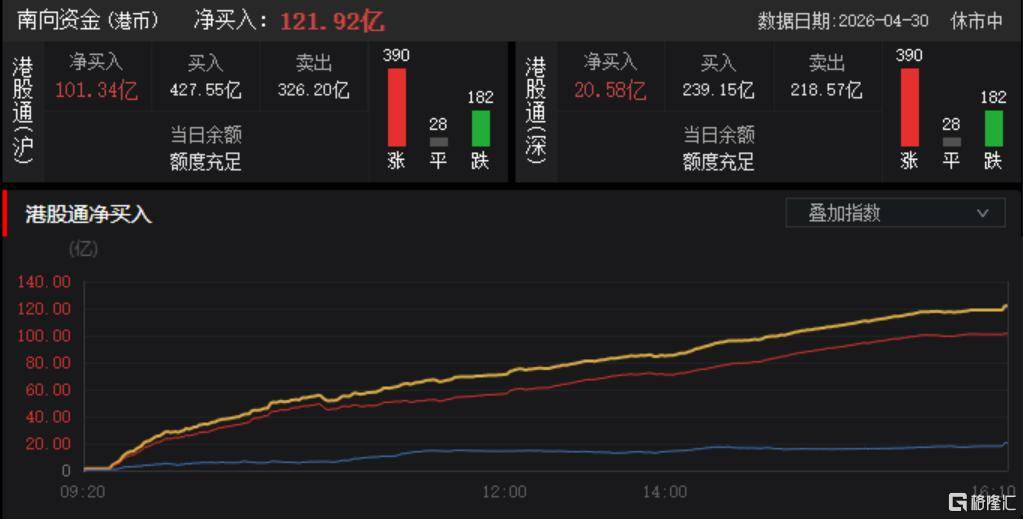Click the 390 count in Shanghai panel
The image size is (1023, 519).
[x=397, y=55]
